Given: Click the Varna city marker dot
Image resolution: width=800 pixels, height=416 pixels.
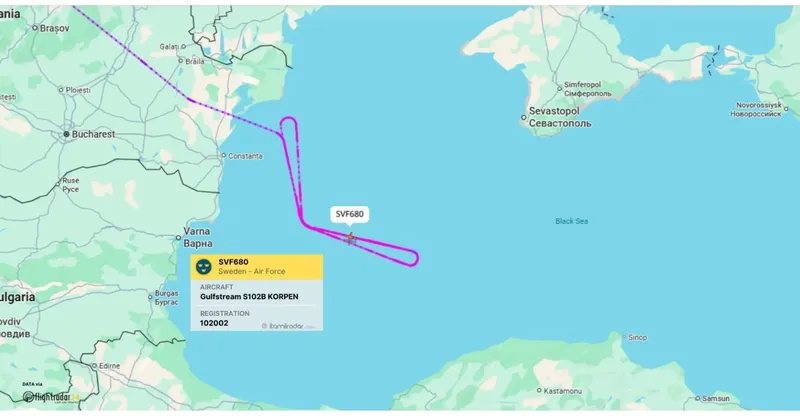Looking at the screenshot, I should [179, 238].
